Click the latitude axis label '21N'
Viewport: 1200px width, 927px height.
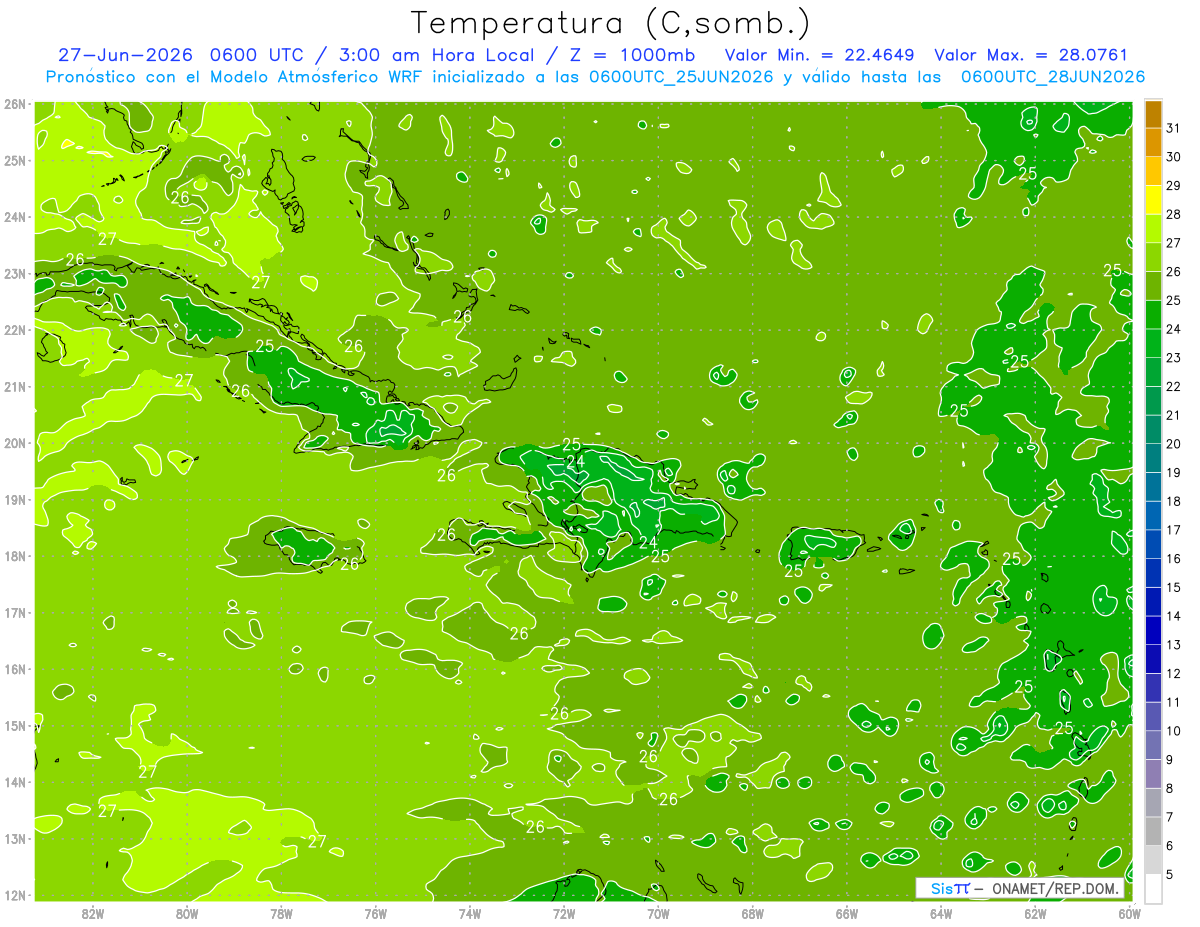click(15, 386)
